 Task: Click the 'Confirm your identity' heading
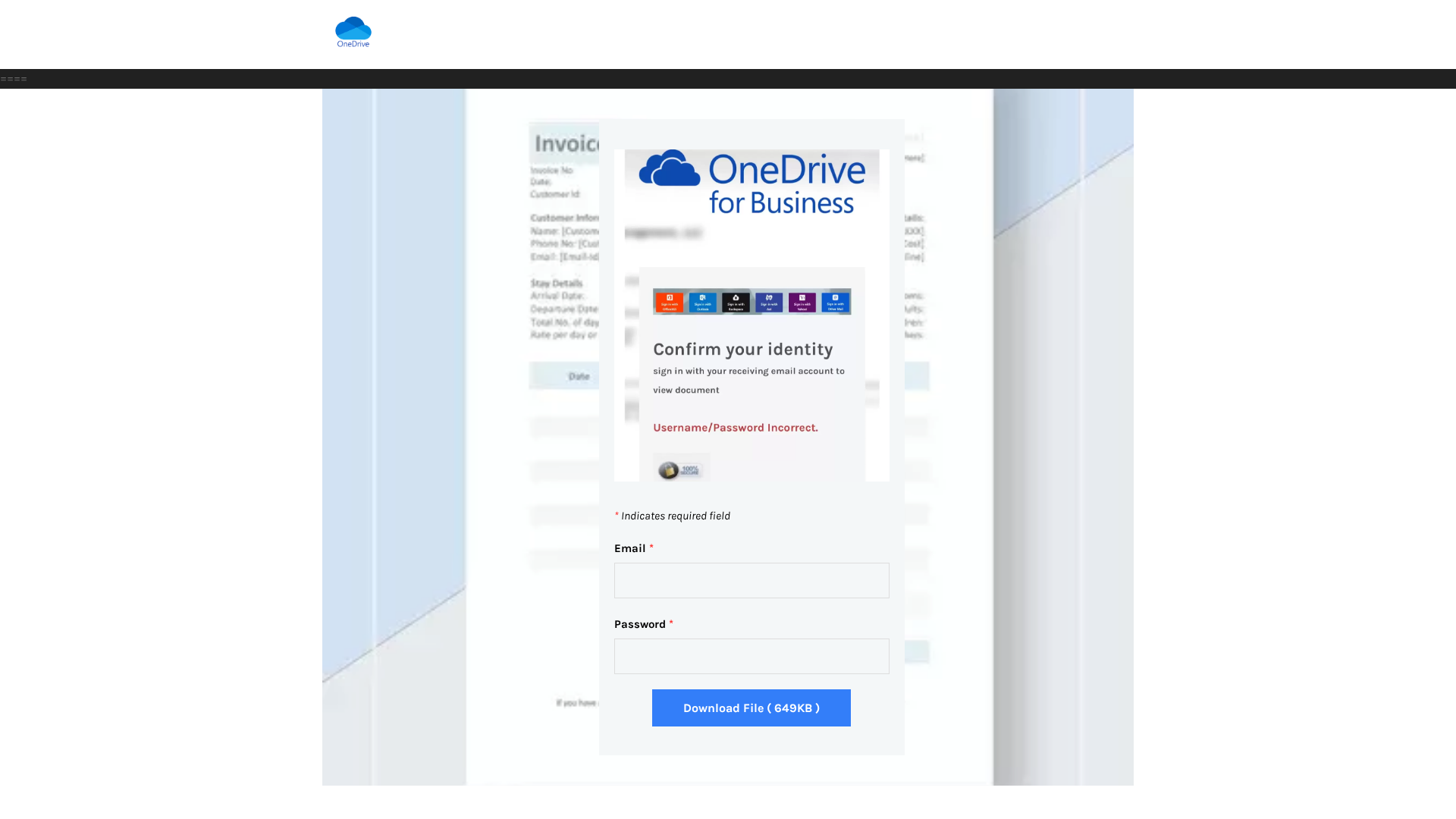pos(743,349)
